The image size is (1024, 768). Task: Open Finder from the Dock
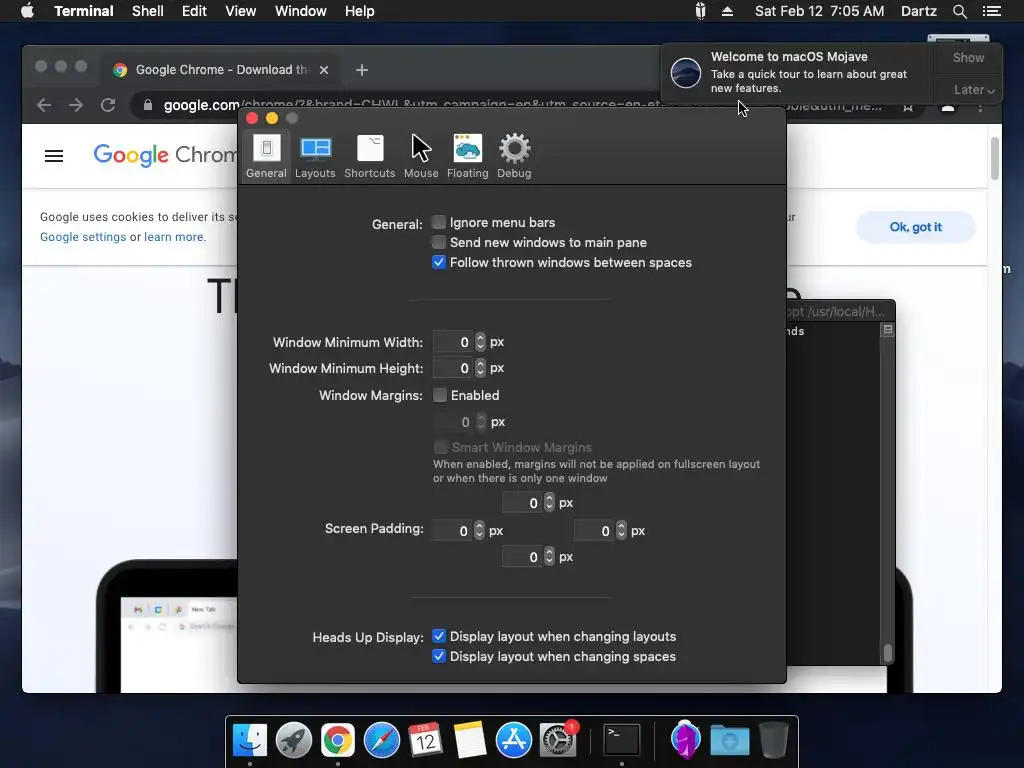(x=249, y=740)
